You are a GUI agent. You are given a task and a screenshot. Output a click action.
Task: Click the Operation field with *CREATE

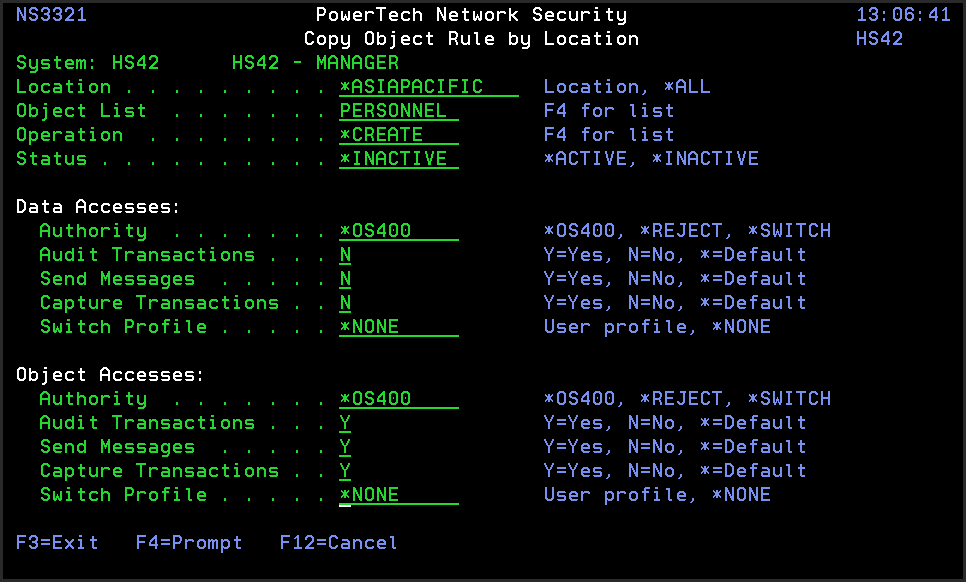(x=398, y=135)
